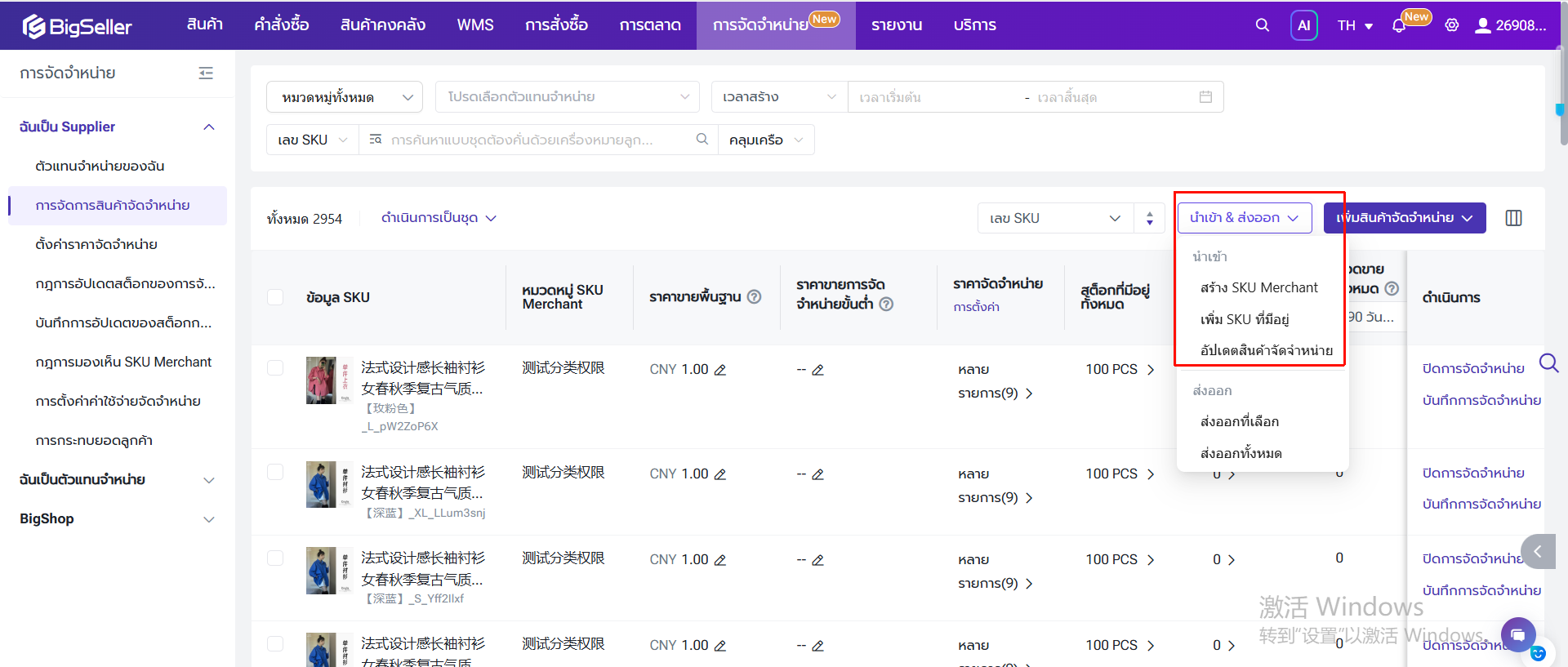Select สร้าง SKU Merchant from import menu
This screenshot has width=1568, height=667.
[1258, 287]
